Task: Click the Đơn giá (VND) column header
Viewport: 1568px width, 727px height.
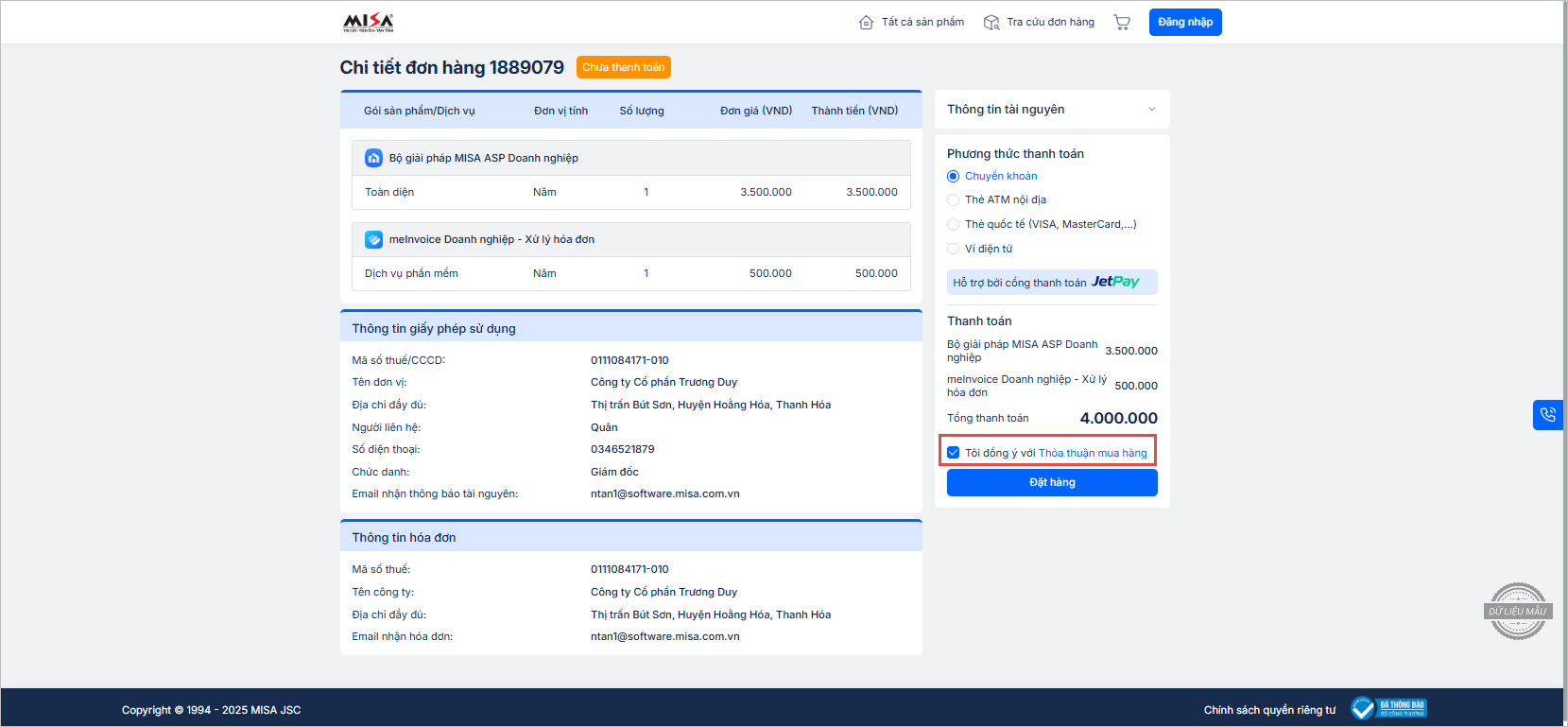Action: coord(756,111)
